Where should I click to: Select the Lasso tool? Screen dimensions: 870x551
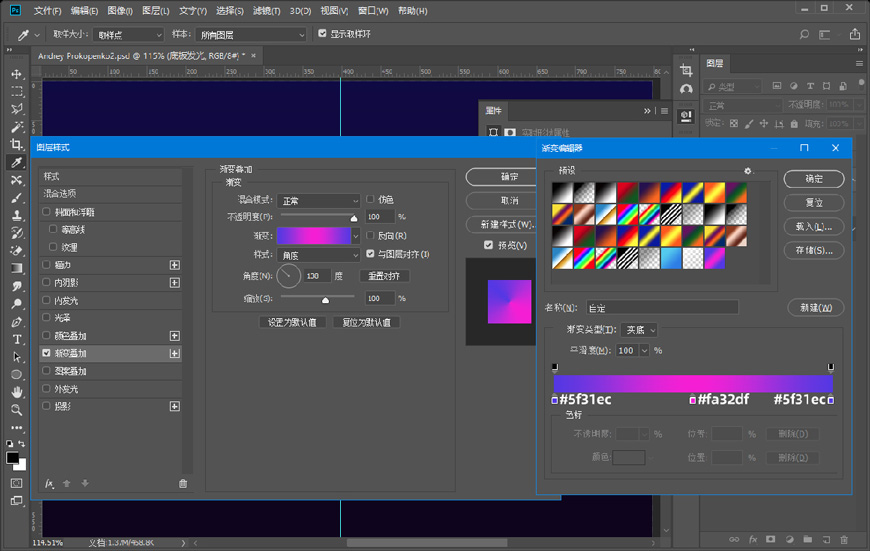click(17, 109)
